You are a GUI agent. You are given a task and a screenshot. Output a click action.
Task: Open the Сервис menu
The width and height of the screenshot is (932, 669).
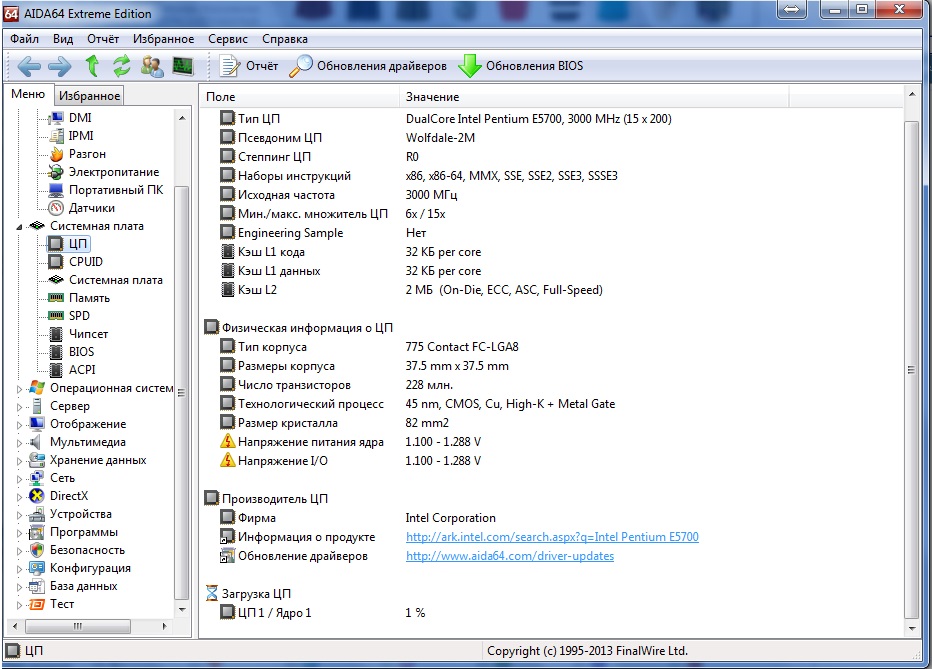point(228,39)
